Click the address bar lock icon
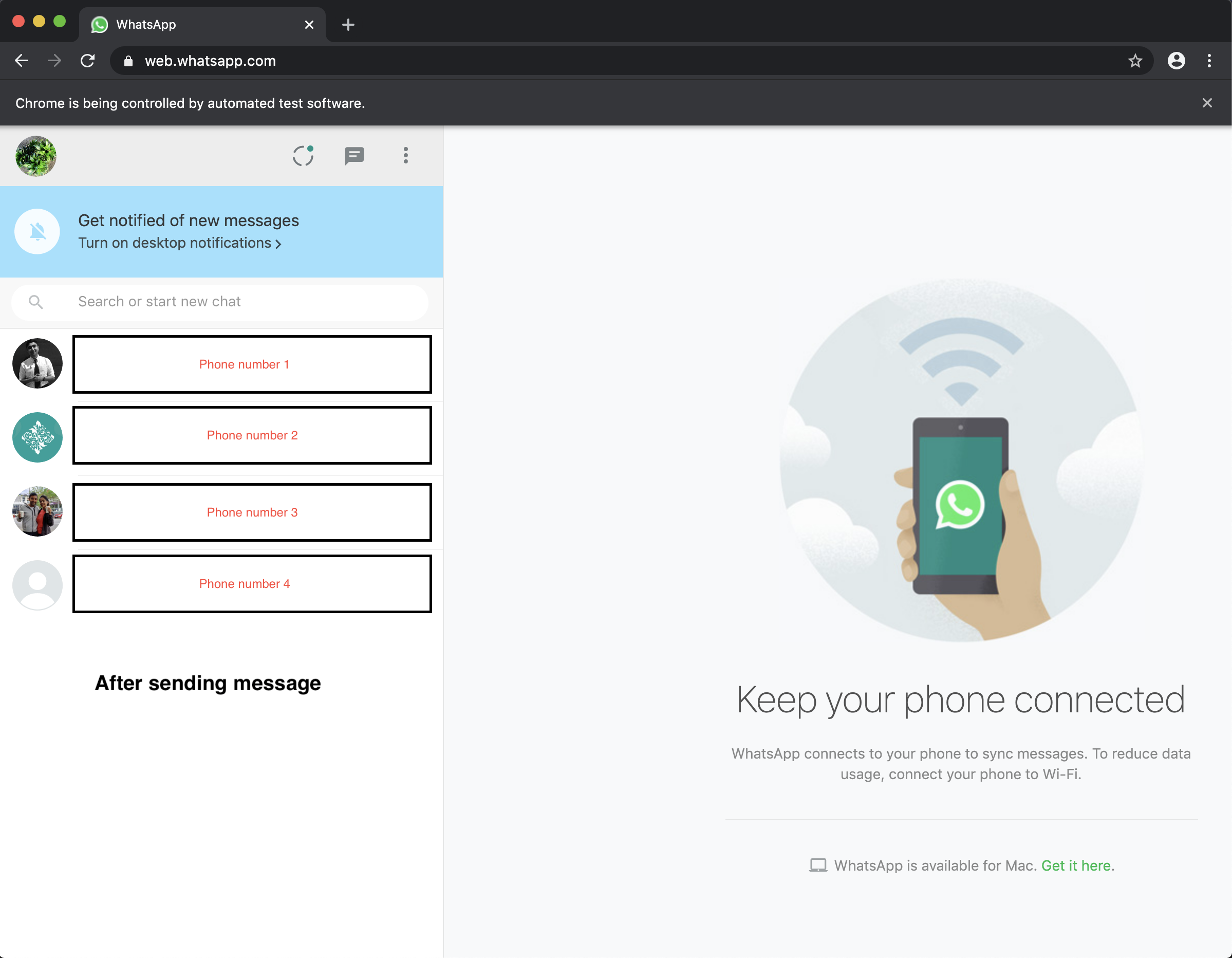The height and width of the screenshot is (958, 1232). (128, 61)
